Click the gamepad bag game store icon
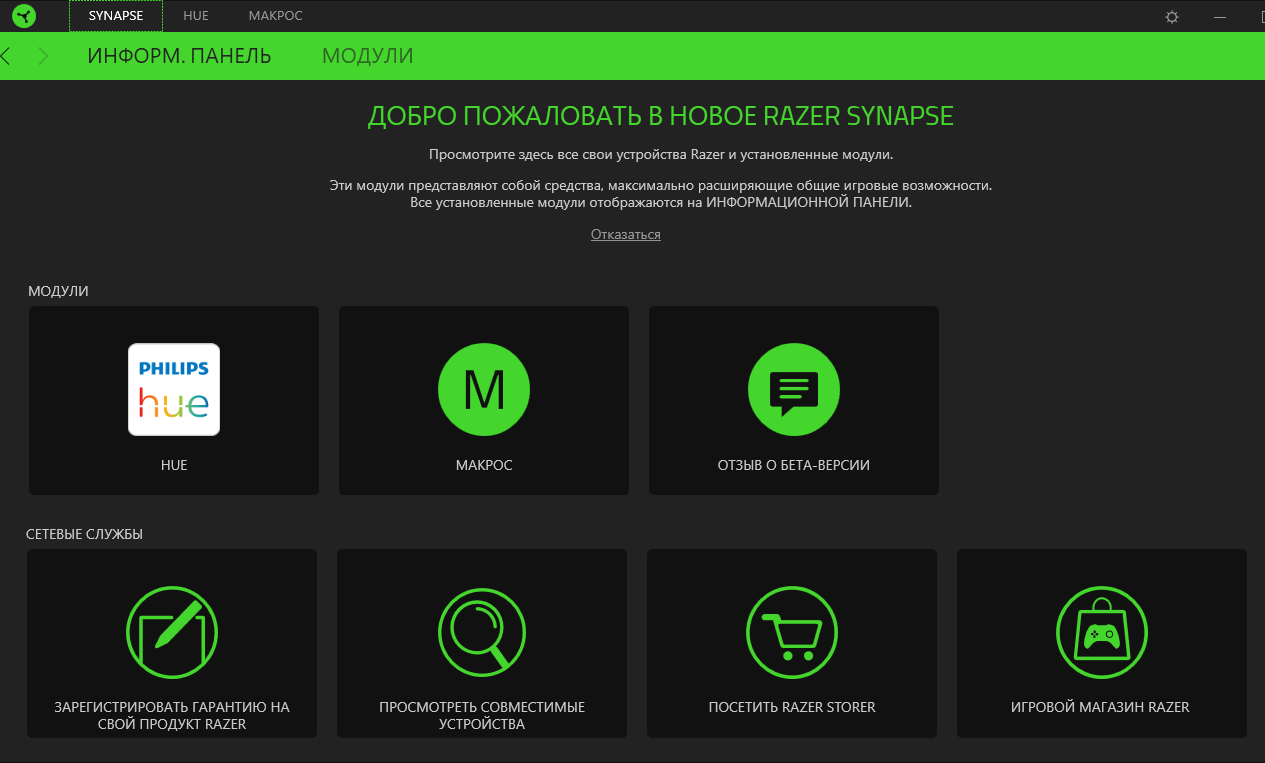Image resolution: width=1265 pixels, height=763 pixels. pos(1102,632)
